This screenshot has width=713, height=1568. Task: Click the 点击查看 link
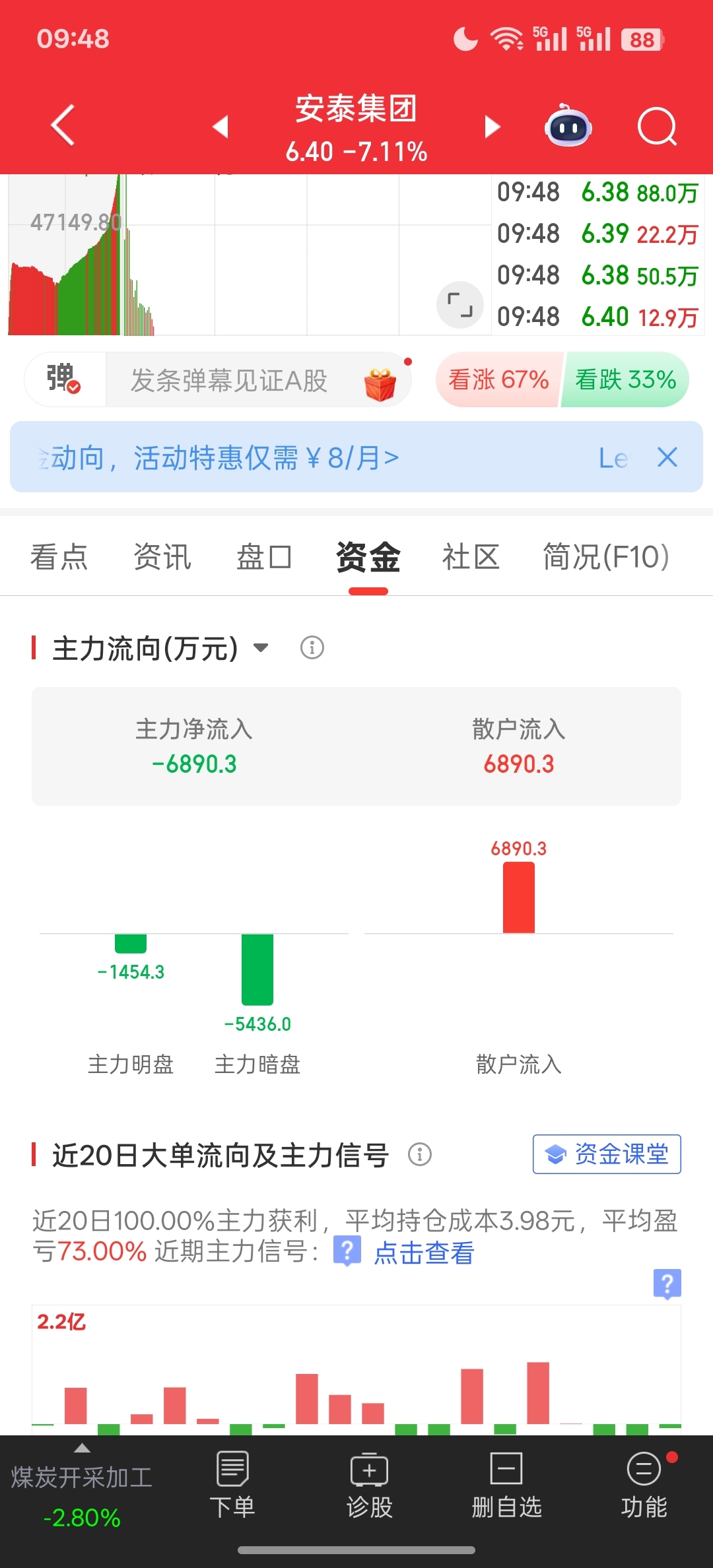coord(424,1253)
